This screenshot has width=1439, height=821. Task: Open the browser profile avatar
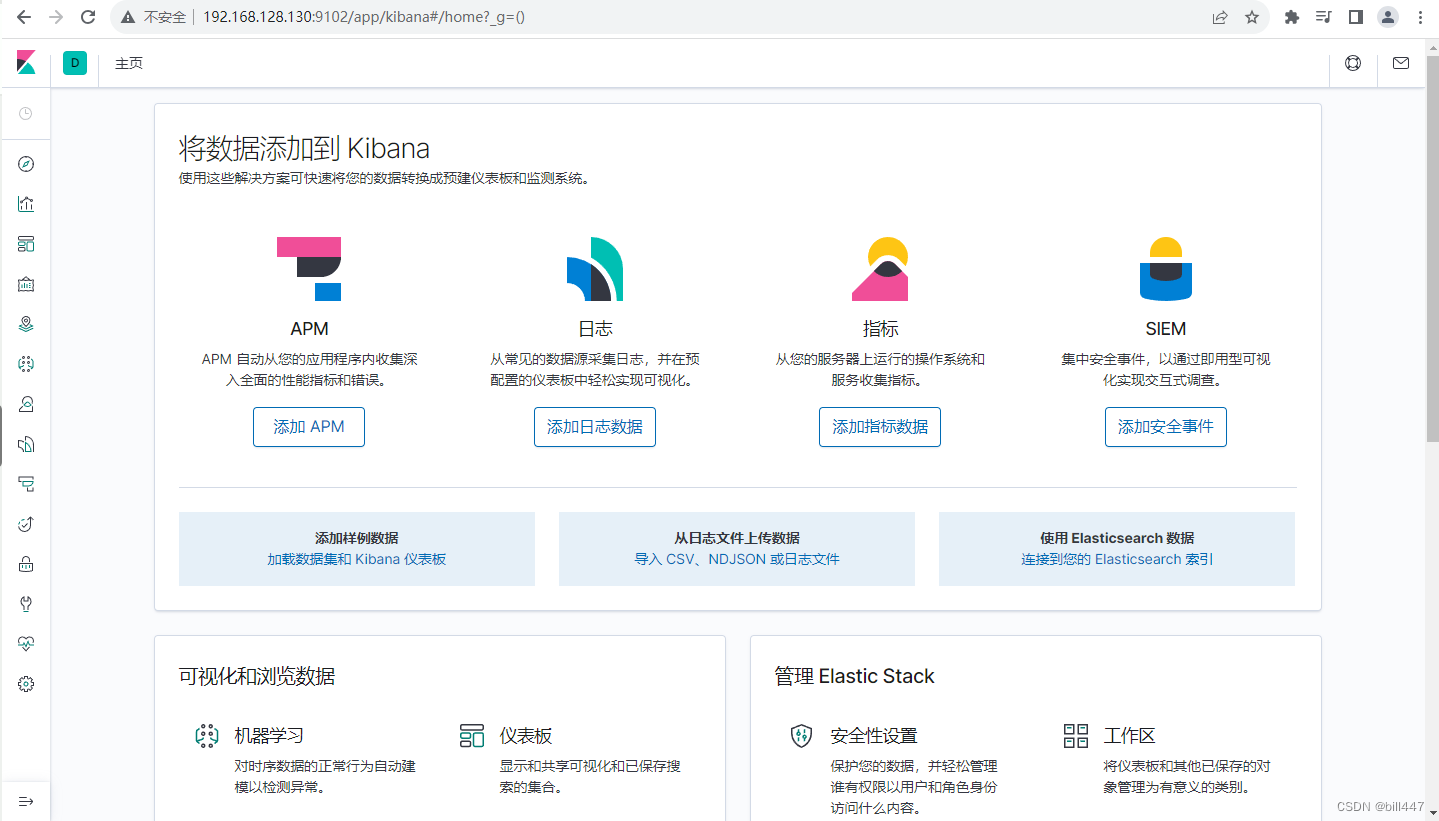point(1388,17)
